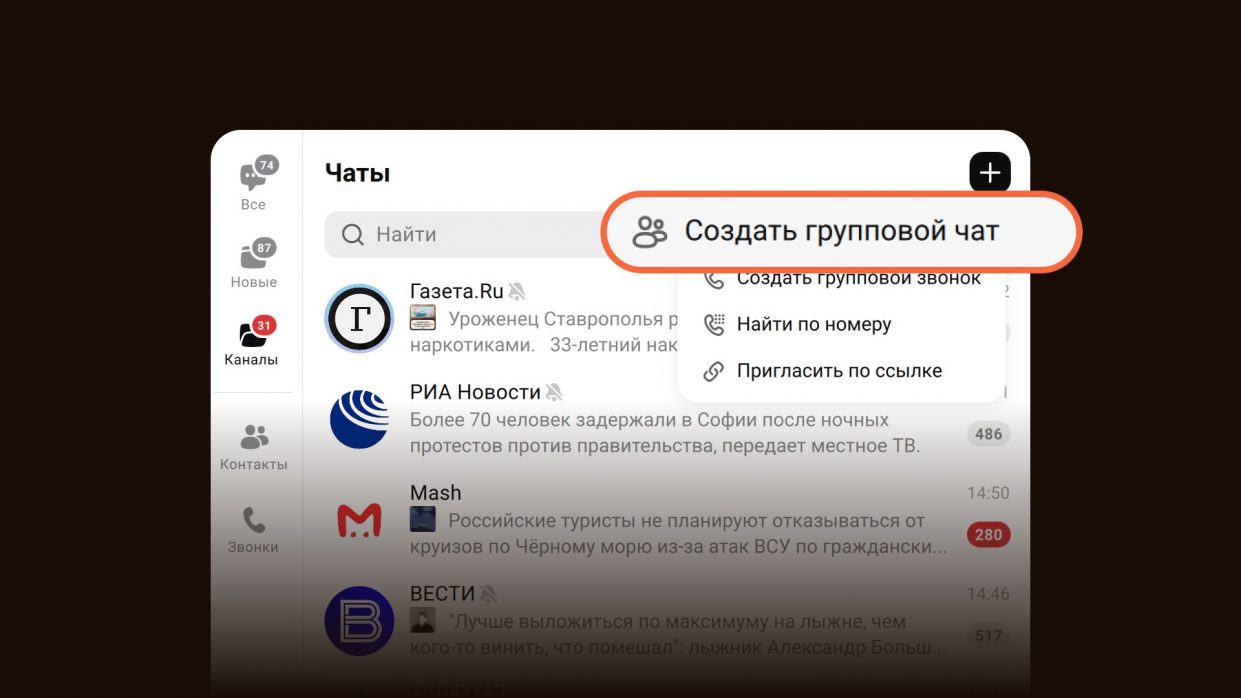Click the phone icon beside Найти по номеру
This screenshot has width=1241, height=698.
pos(713,324)
